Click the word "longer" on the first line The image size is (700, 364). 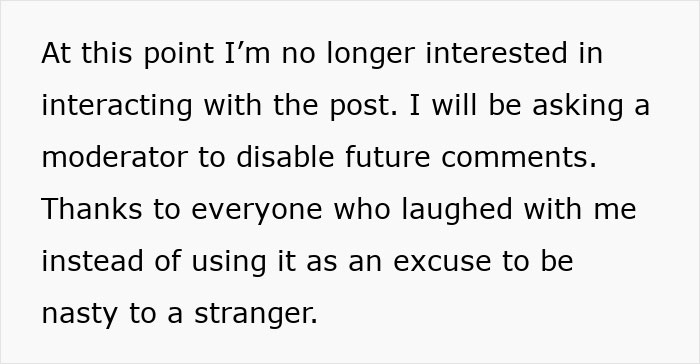[371, 54]
